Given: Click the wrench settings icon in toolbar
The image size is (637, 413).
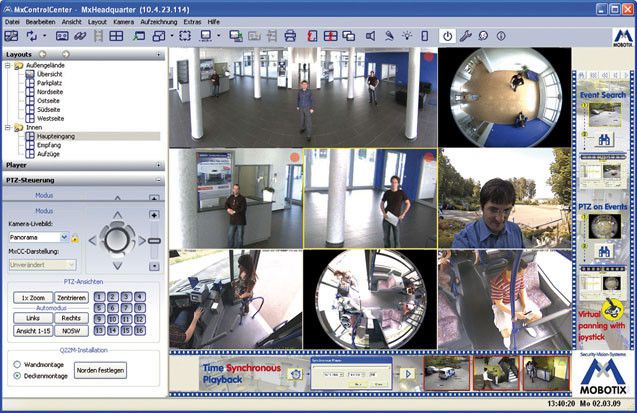Looking at the screenshot, I should [467, 36].
